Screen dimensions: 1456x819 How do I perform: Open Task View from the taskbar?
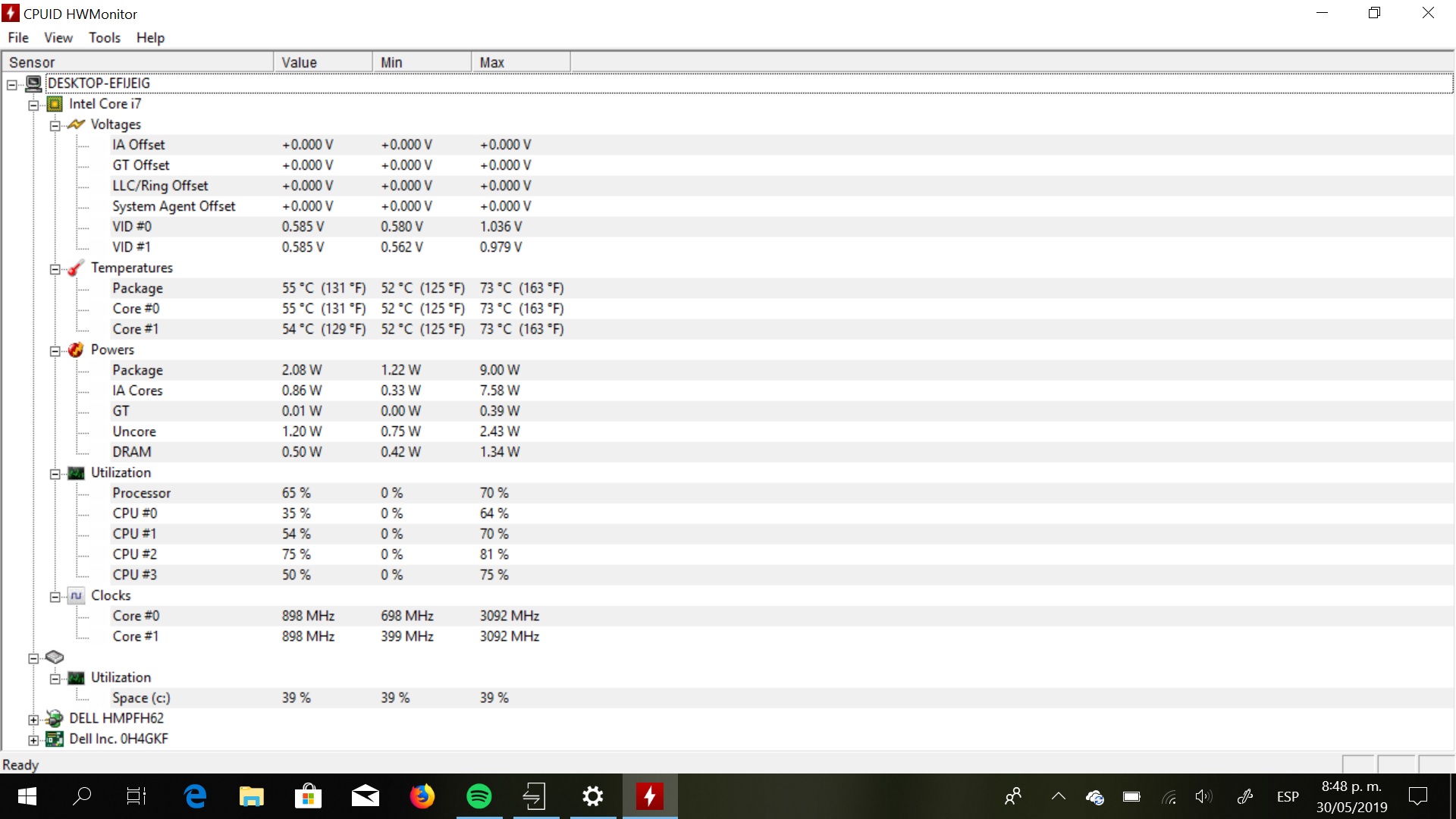[x=136, y=796]
